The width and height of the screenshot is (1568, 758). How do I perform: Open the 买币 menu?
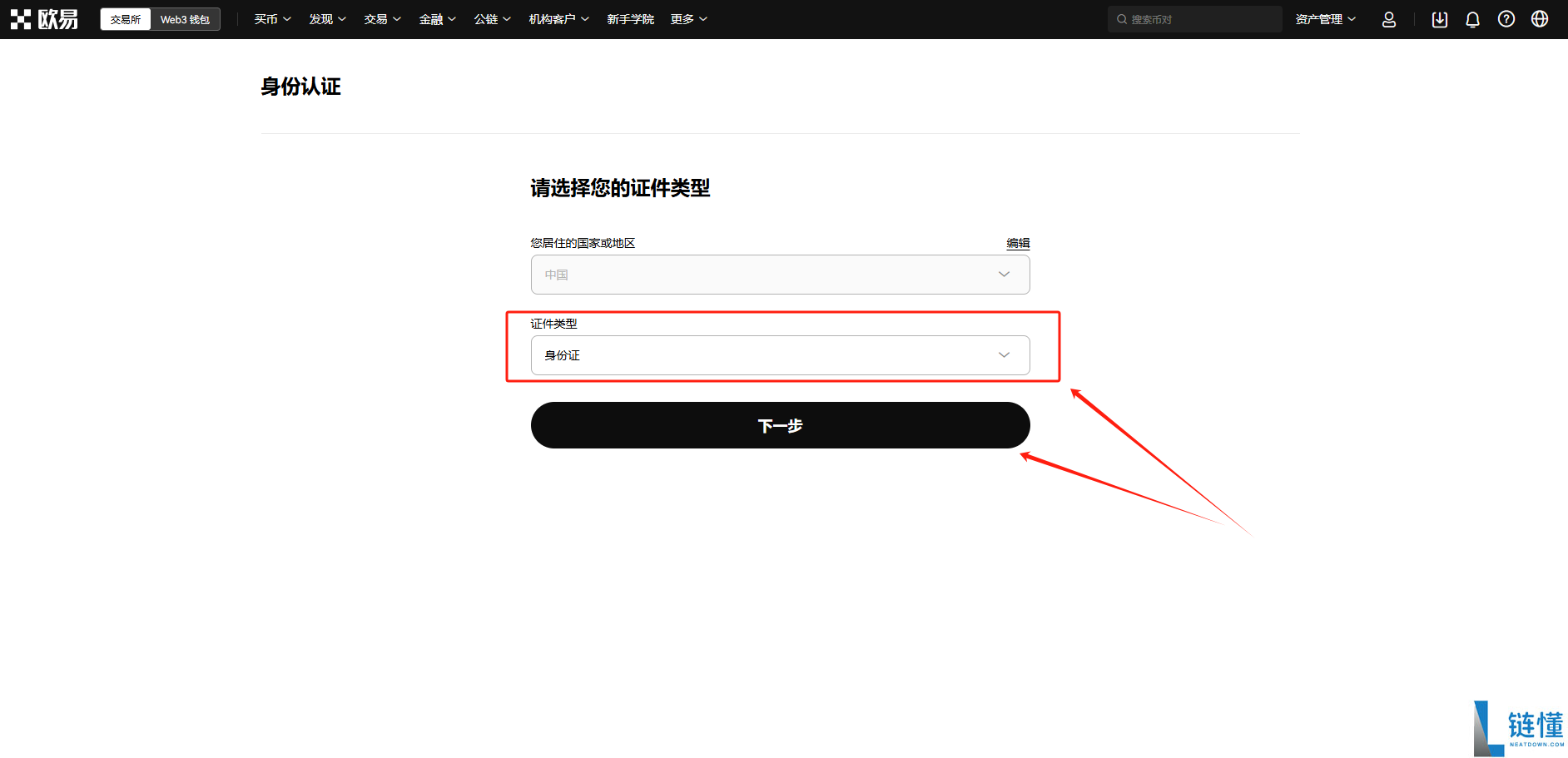[273, 19]
